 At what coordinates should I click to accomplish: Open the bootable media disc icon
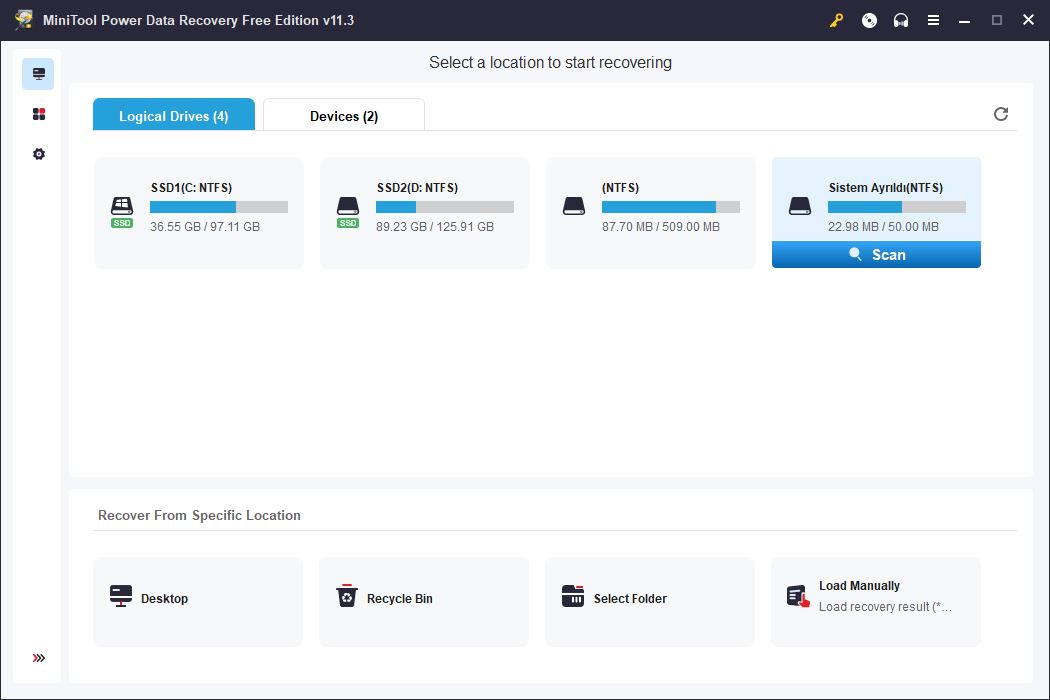869,20
